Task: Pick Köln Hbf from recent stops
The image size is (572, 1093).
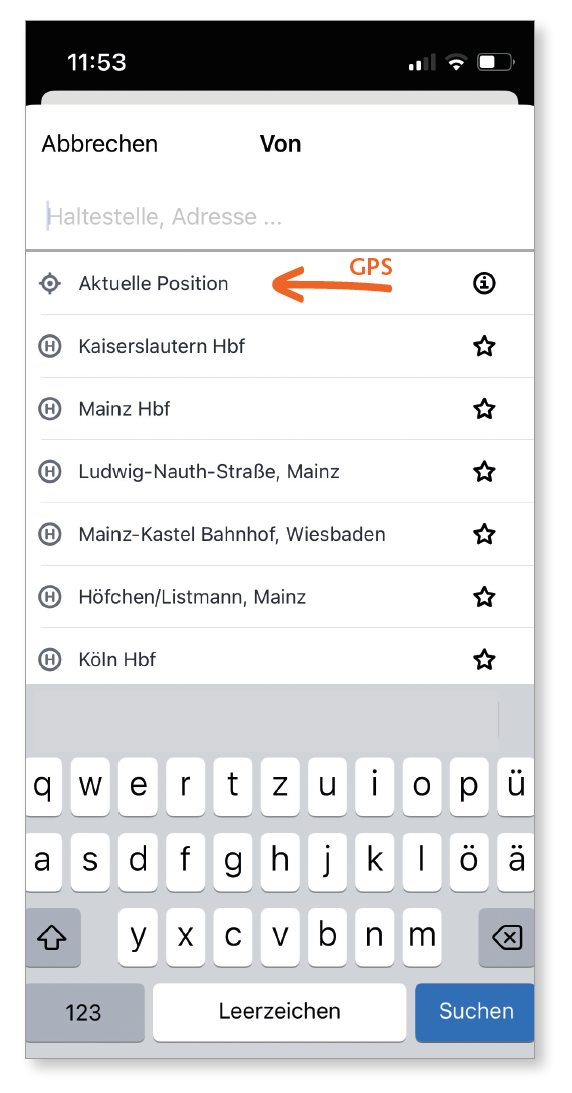Action: pyautogui.click(x=280, y=658)
